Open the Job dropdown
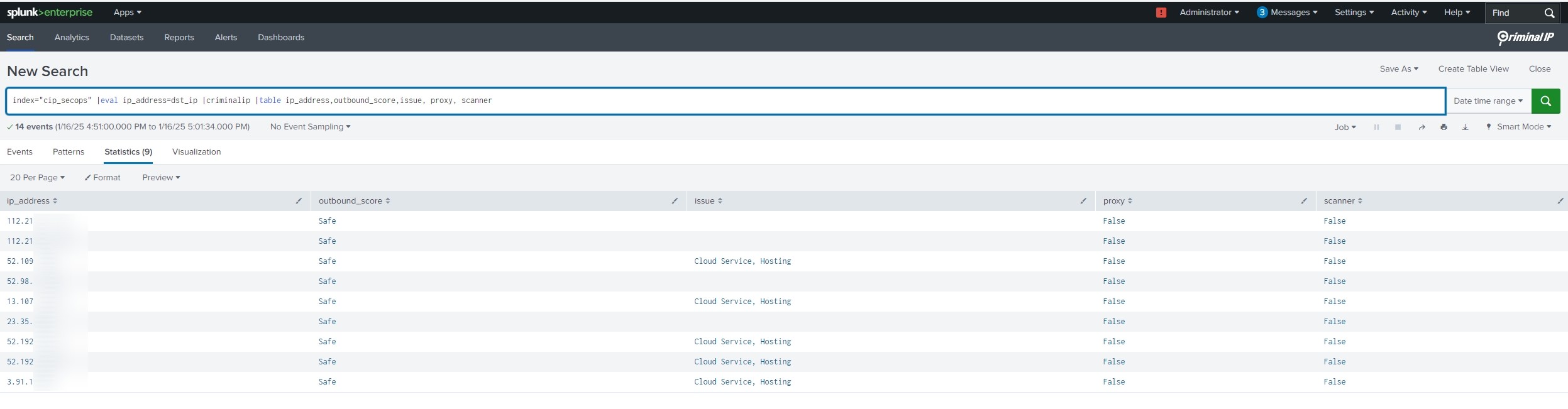Screen dimensions: 1568x409 1345,127
